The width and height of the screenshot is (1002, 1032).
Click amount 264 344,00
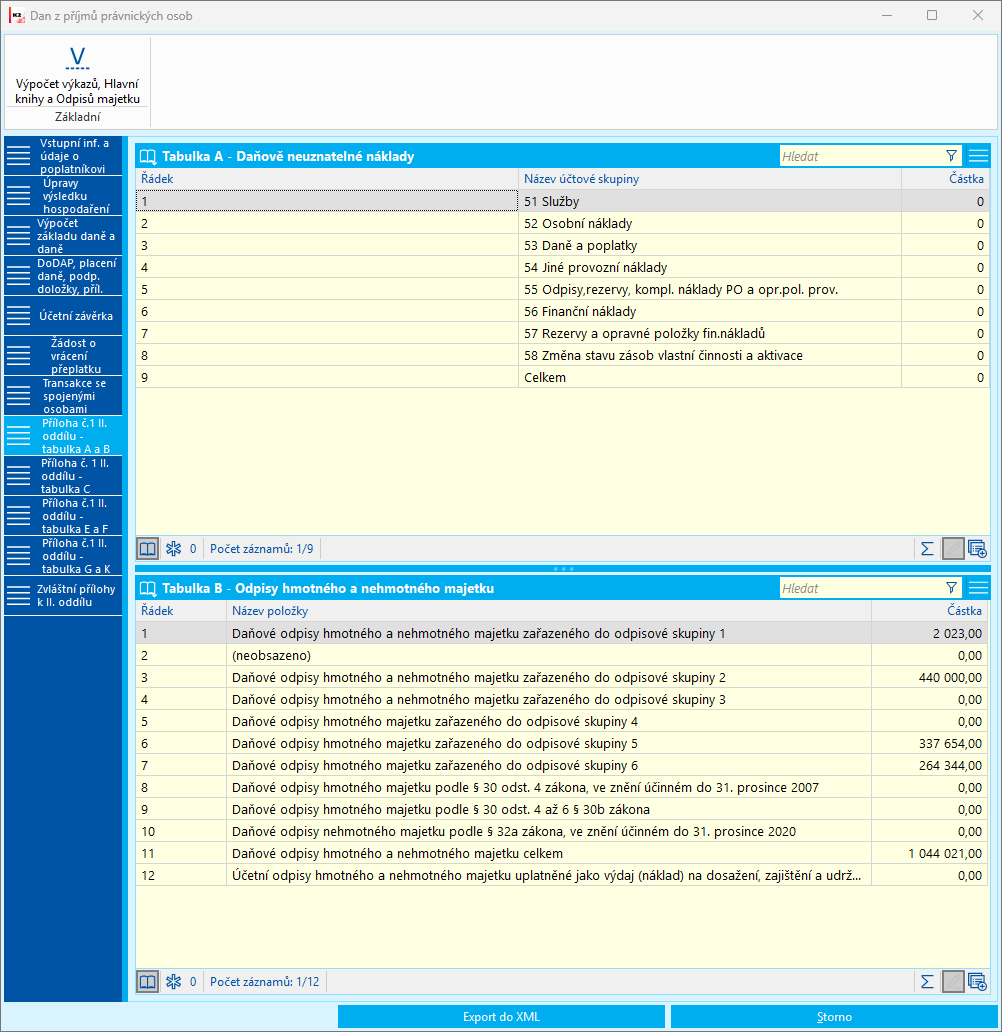click(950, 765)
